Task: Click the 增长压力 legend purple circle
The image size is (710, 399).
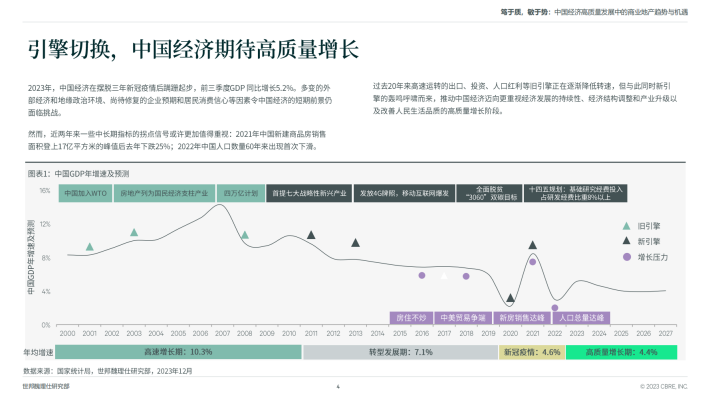Action: 627,257
